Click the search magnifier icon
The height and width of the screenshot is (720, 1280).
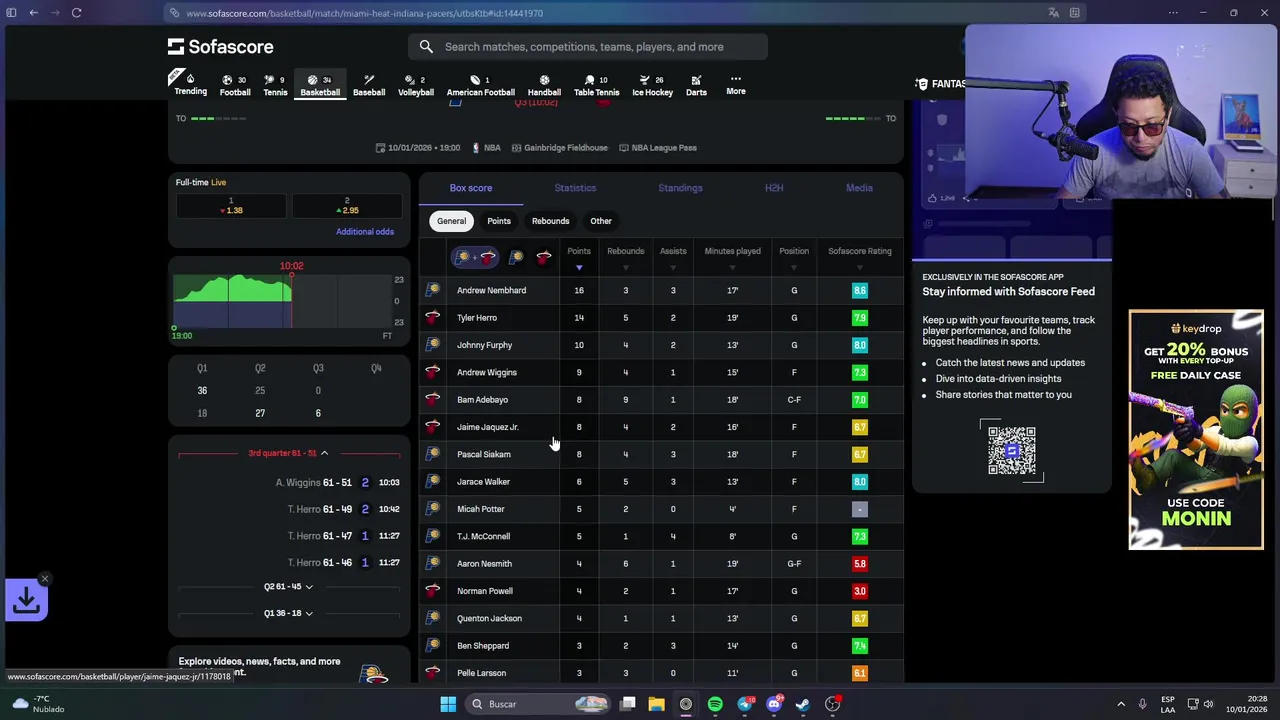[426, 46]
